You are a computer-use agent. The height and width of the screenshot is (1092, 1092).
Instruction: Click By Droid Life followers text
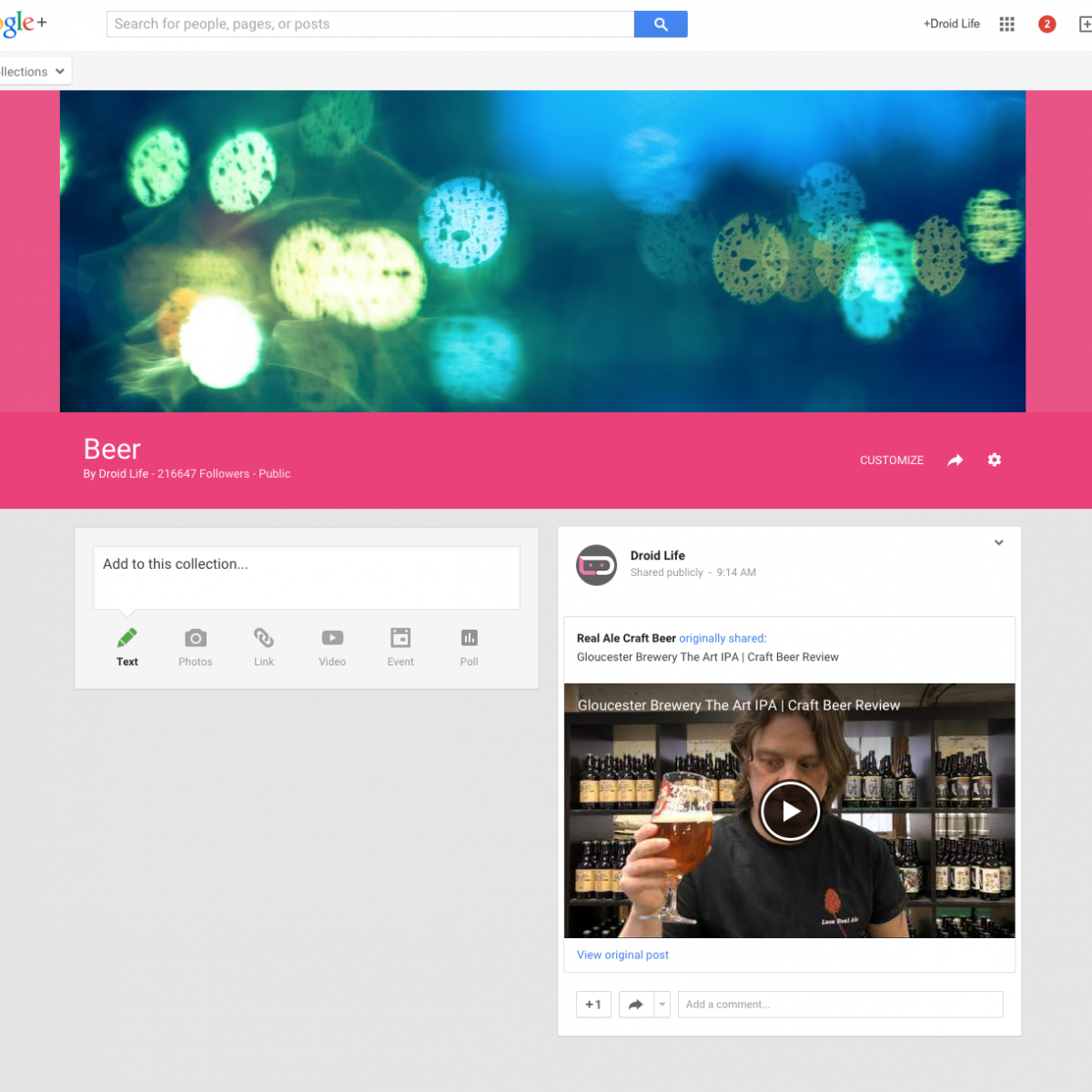(187, 473)
